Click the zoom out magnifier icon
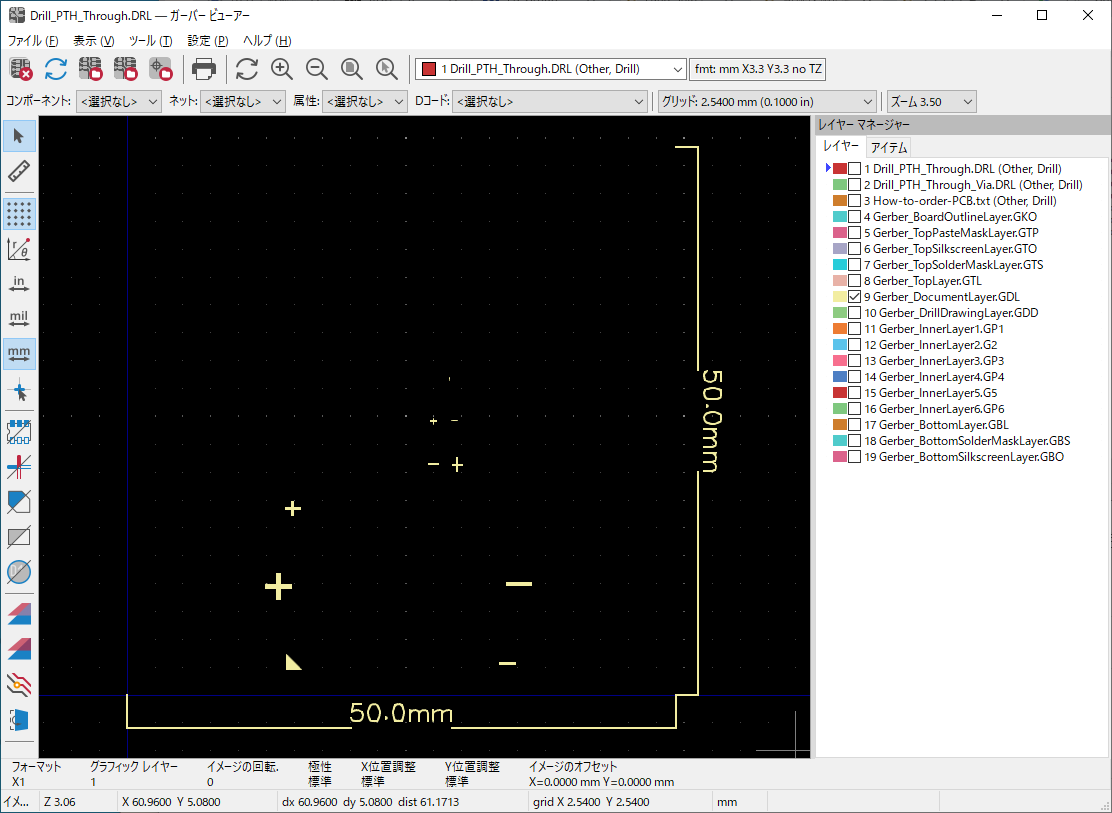 (317, 69)
